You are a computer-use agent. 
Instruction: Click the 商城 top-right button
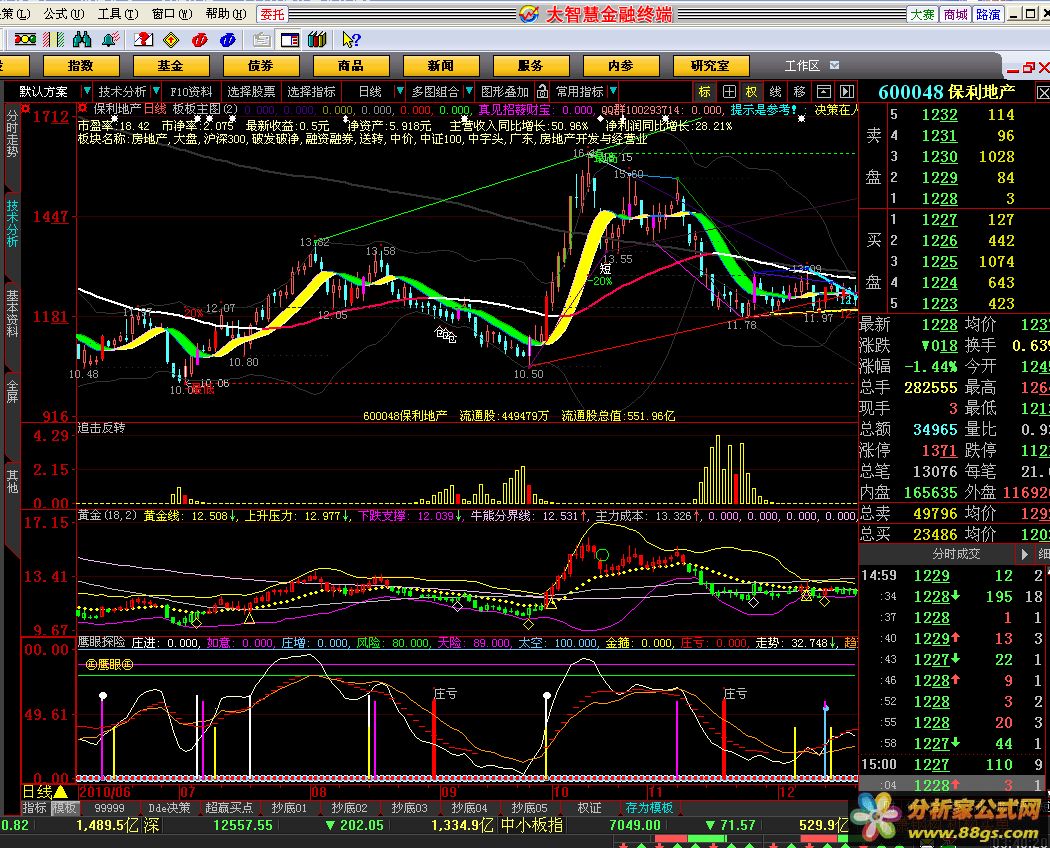[x=956, y=14]
